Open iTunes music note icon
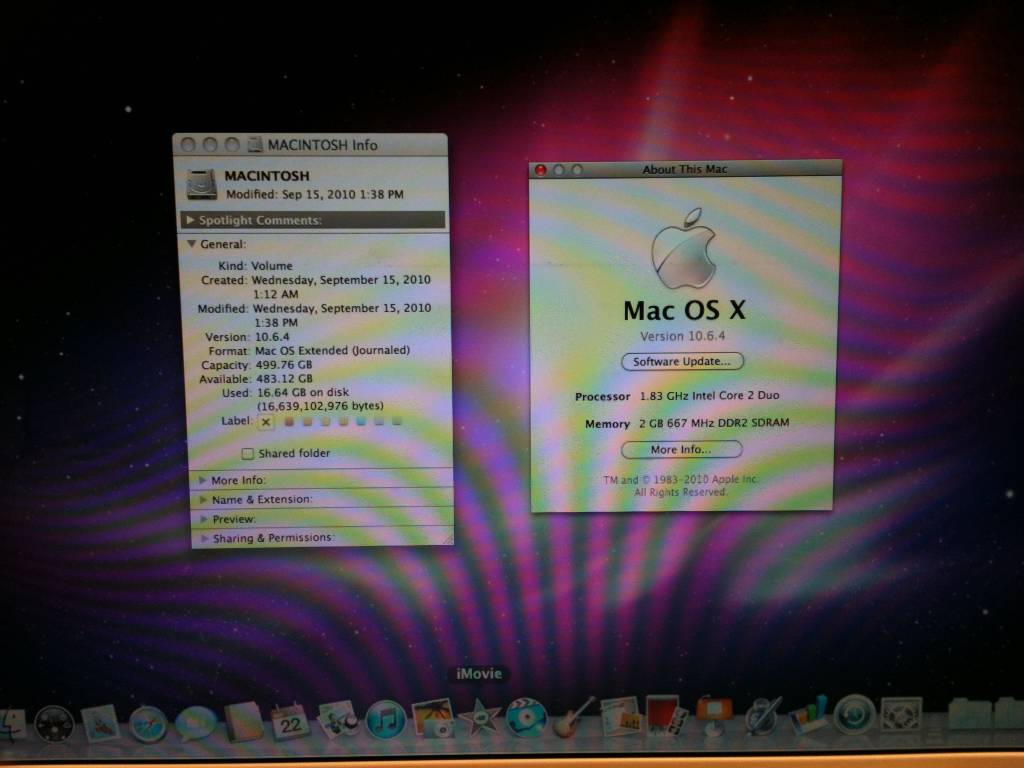This screenshot has height=768, width=1024. click(x=385, y=720)
